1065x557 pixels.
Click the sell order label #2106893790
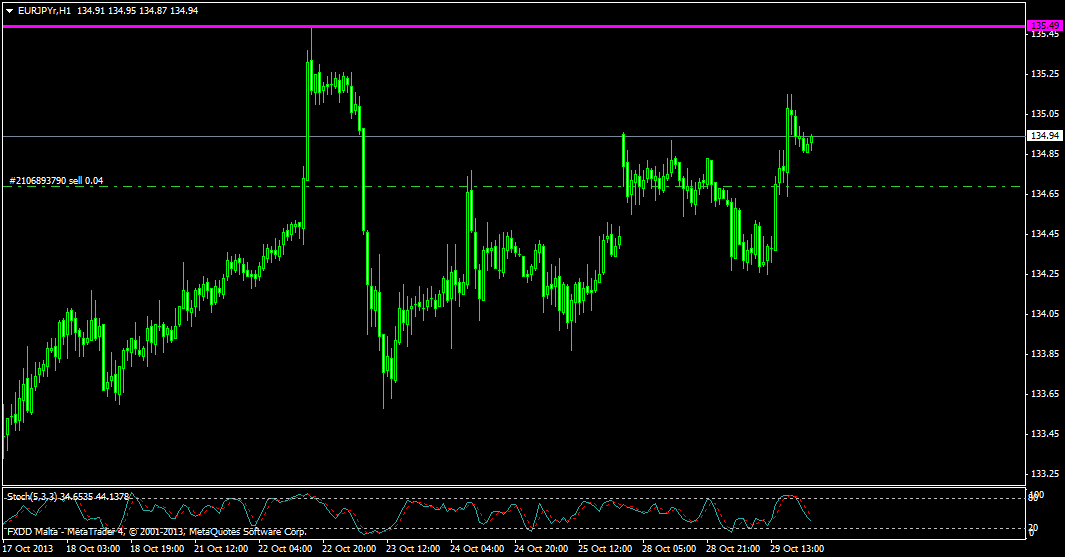click(x=55, y=181)
